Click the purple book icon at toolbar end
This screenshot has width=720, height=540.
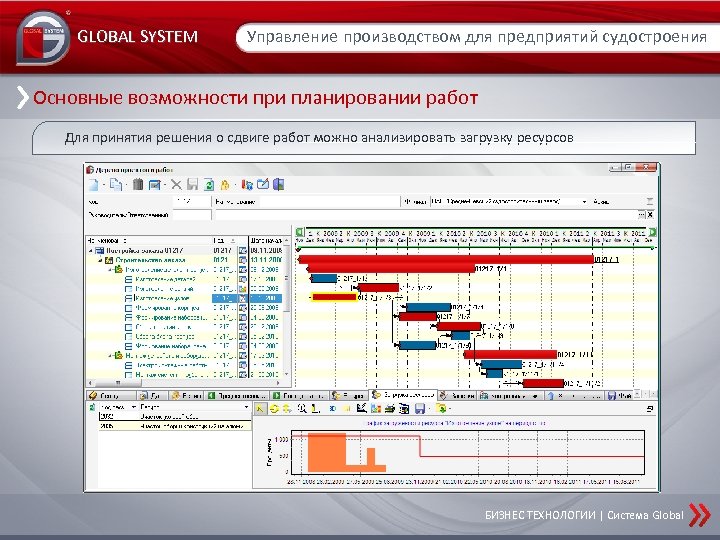[x=278, y=184]
